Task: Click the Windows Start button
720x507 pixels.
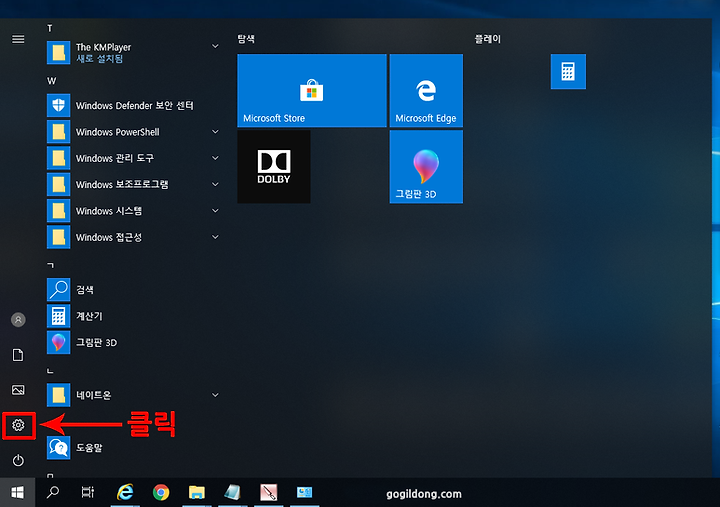Action: click(17, 493)
